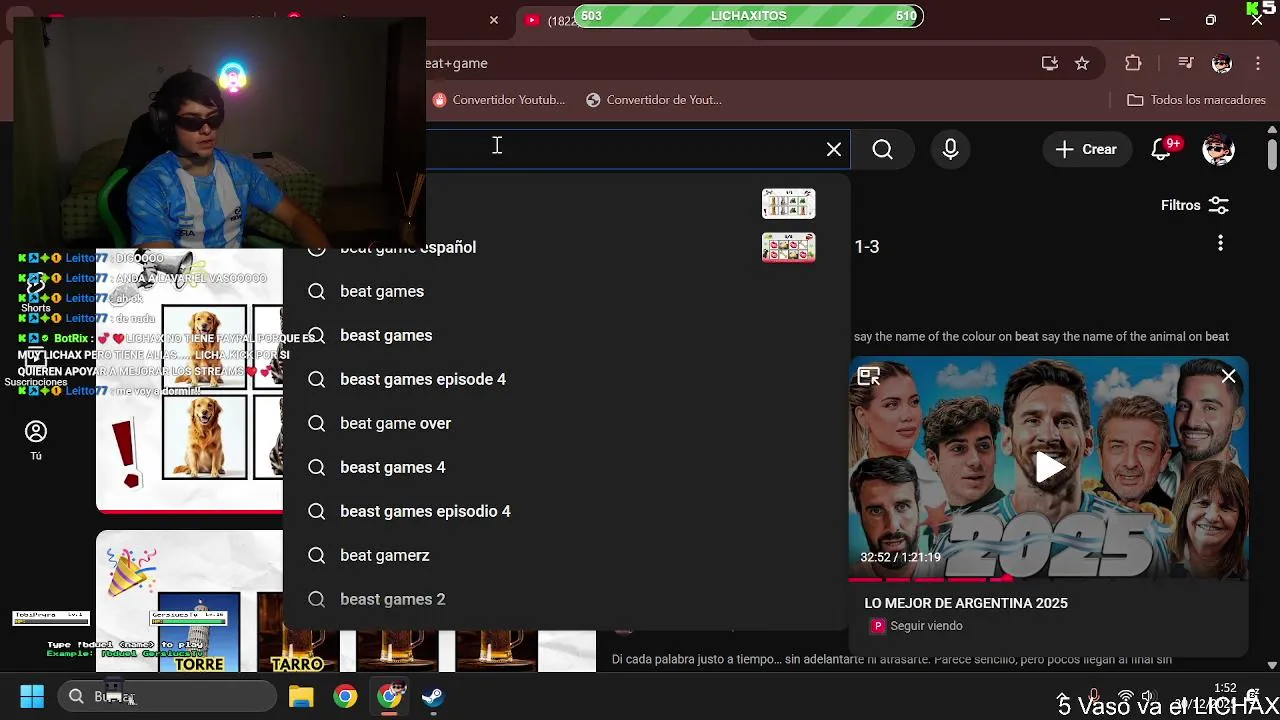Select suggestion 'beast games'
This screenshot has height=720, width=1280.
coord(566,335)
